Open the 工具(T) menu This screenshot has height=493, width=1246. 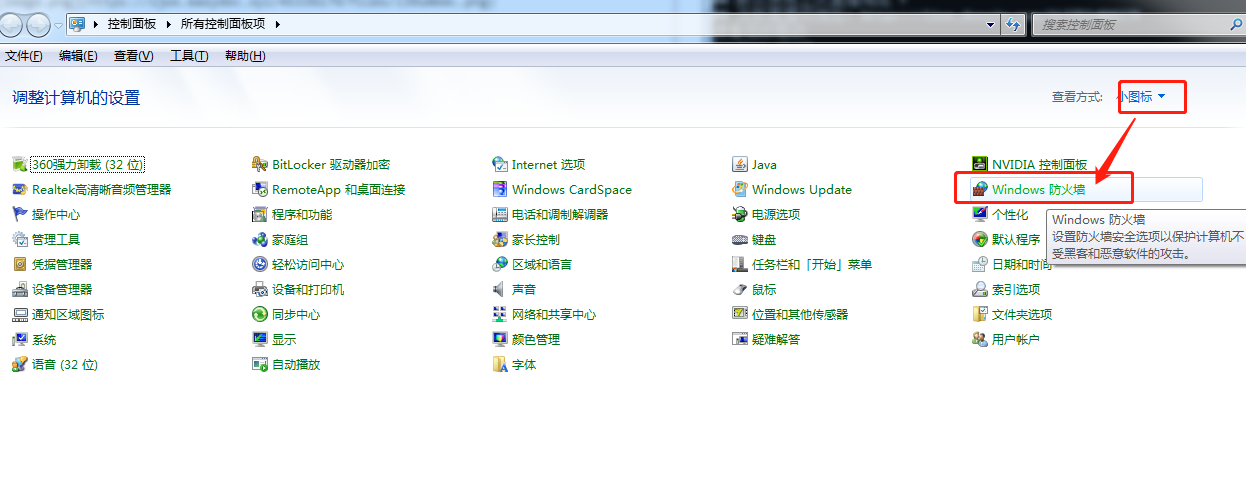189,56
